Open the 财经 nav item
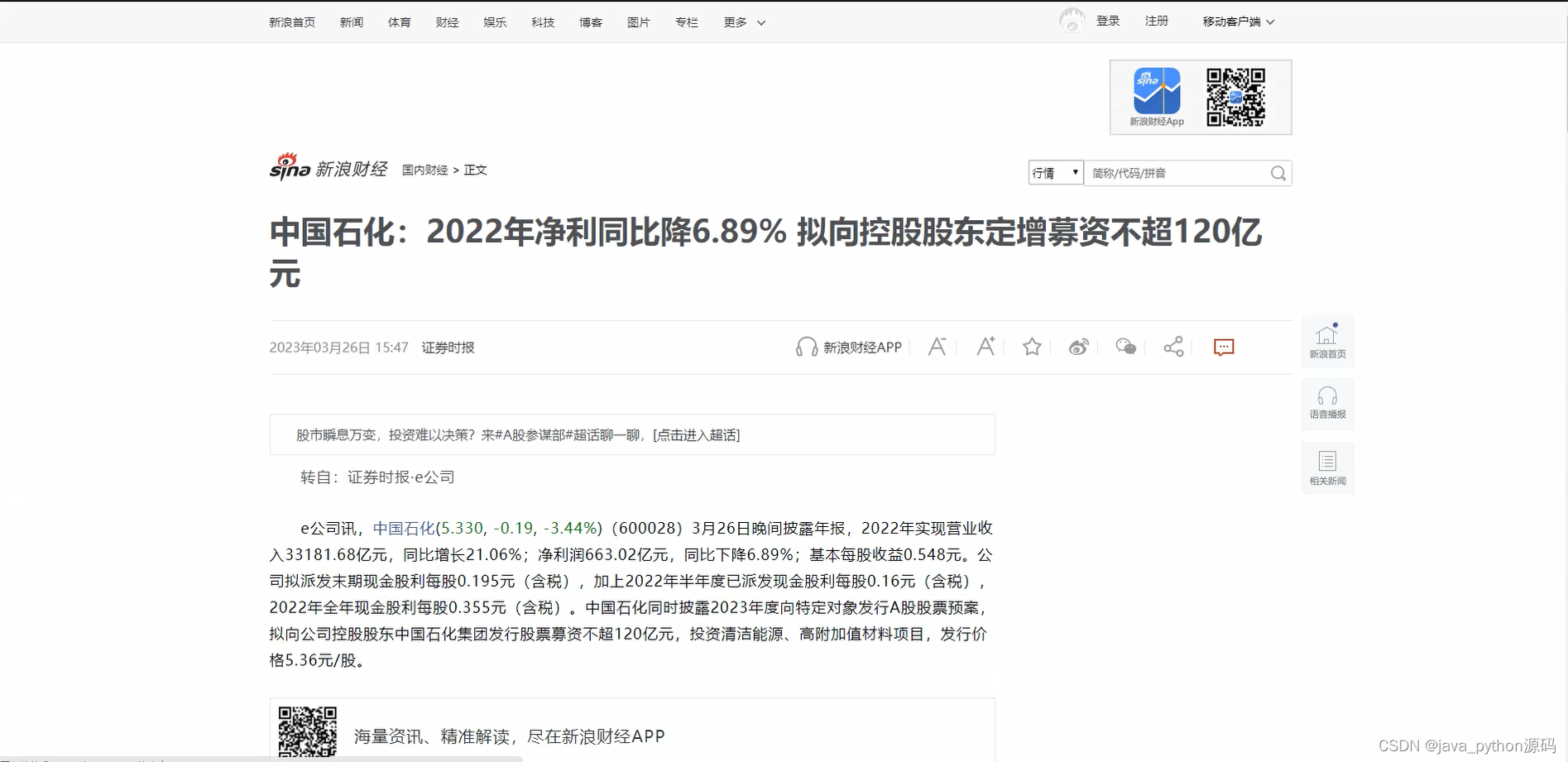1568x762 pixels. (448, 22)
